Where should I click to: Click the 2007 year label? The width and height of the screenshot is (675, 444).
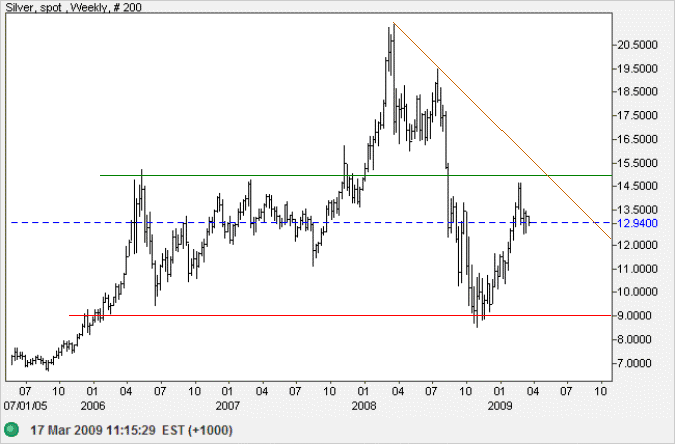(x=228, y=406)
